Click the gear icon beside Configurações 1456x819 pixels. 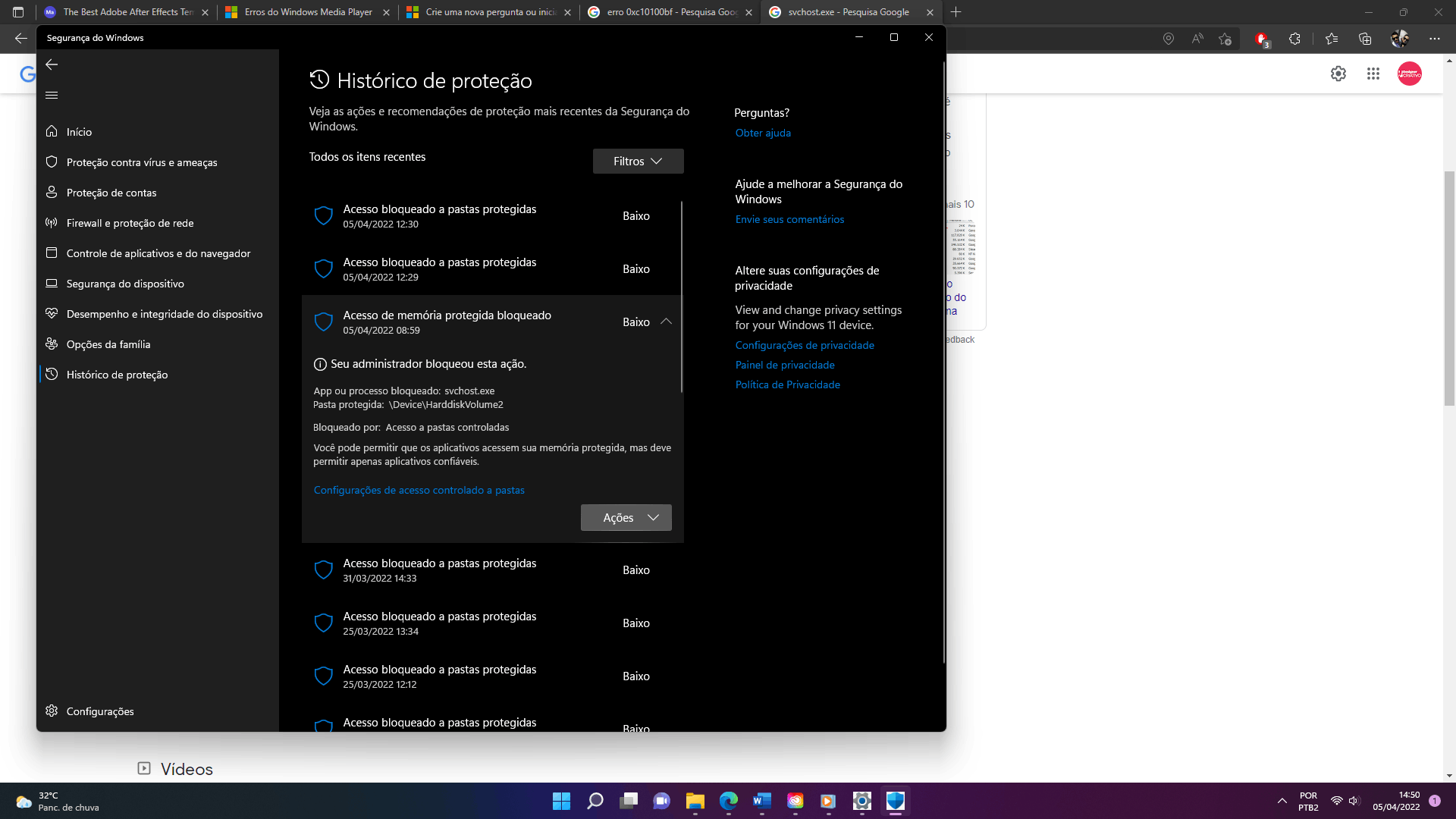click(52, 711)
